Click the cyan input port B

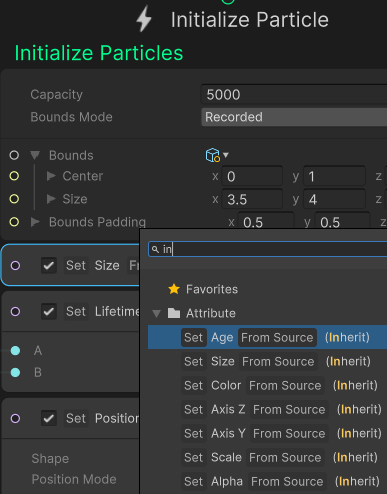(x=15, y=372)
